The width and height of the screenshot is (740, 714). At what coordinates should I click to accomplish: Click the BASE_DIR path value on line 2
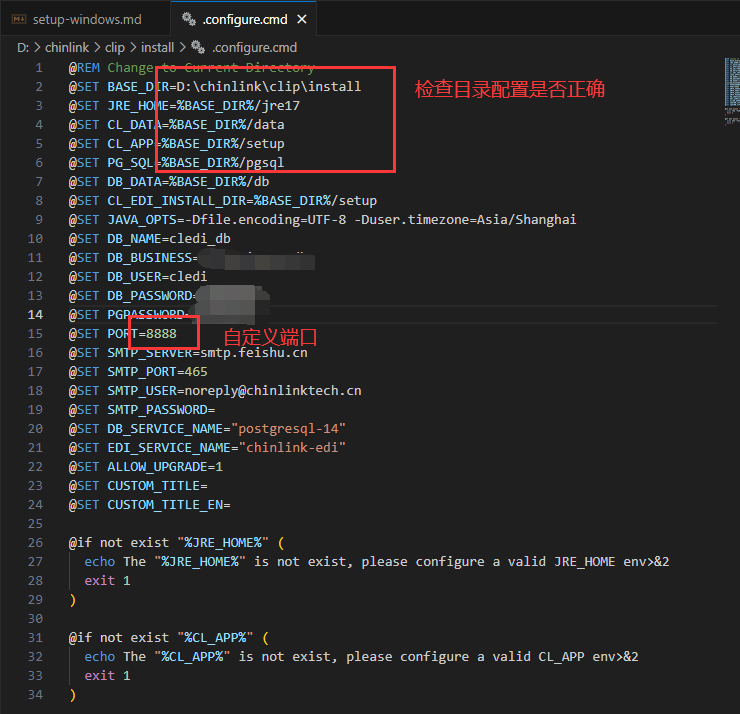tap(268, 87)
